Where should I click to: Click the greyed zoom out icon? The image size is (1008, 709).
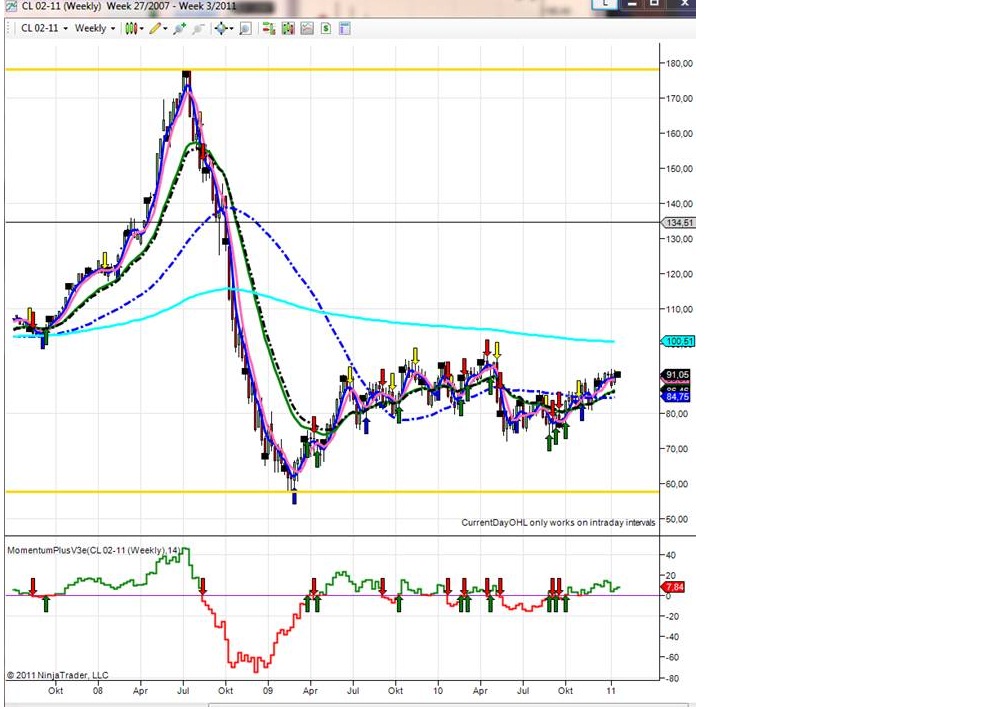point(198,28)
